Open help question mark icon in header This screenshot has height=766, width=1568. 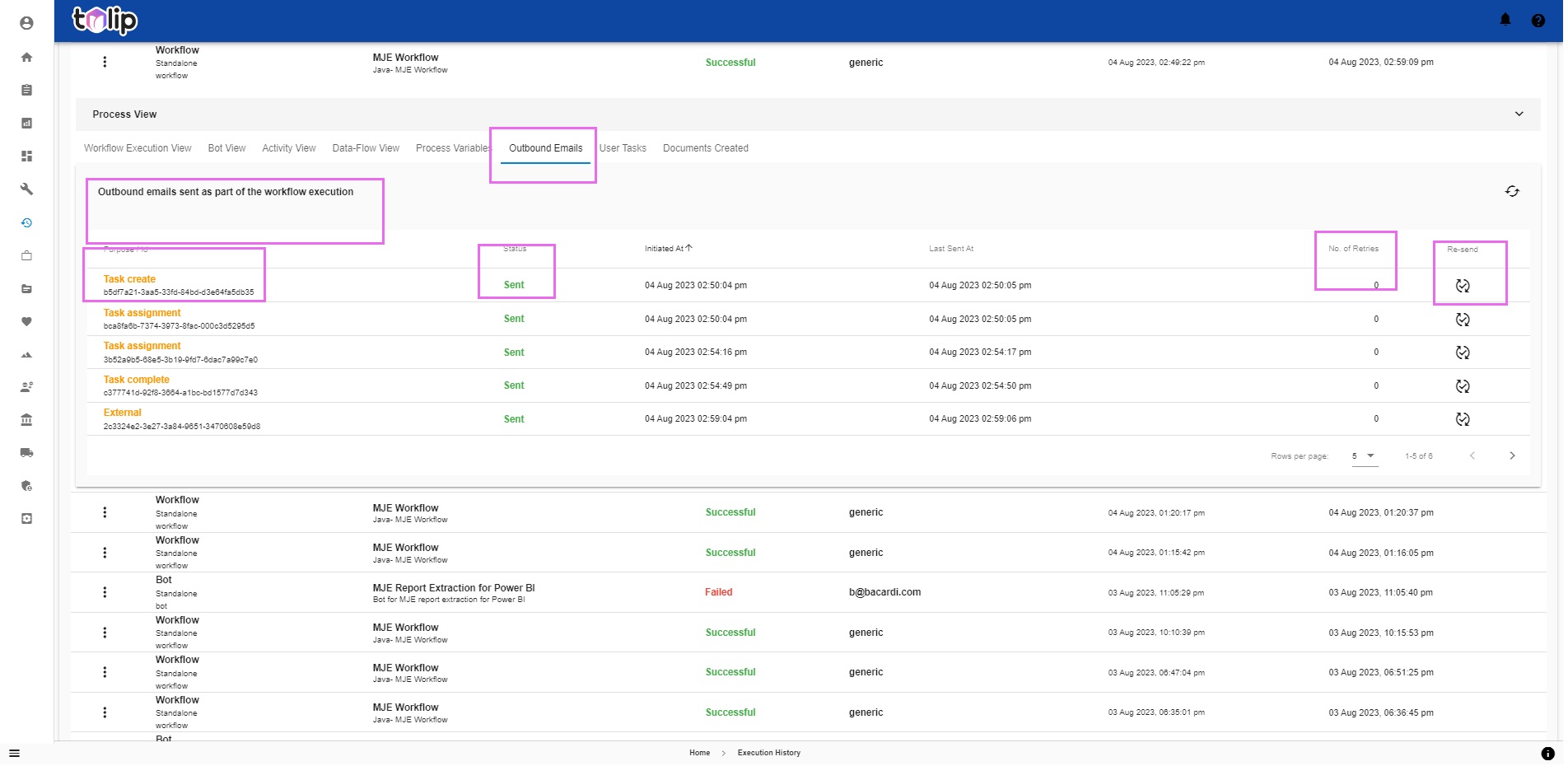tap(1538, 21)
